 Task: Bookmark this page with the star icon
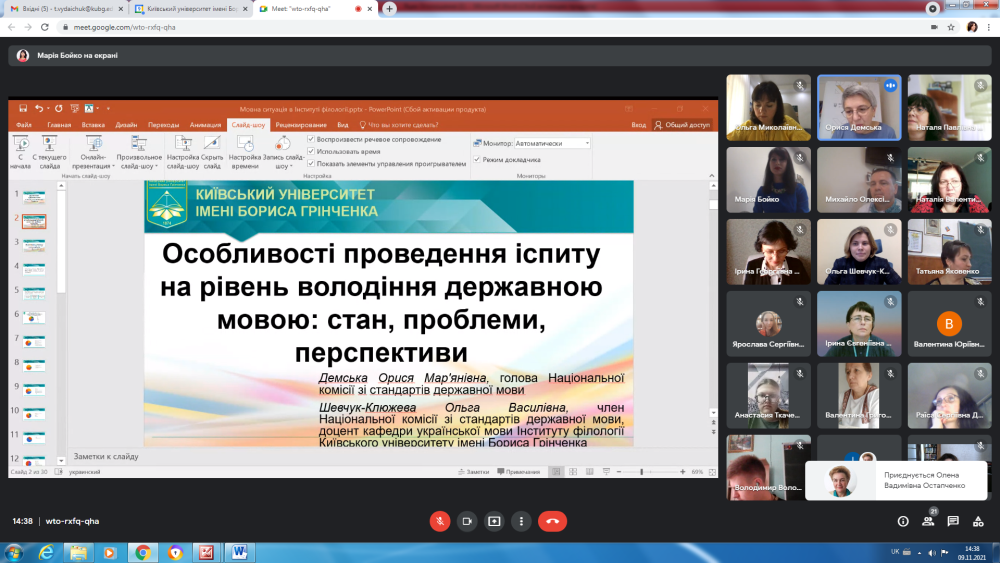951,27
